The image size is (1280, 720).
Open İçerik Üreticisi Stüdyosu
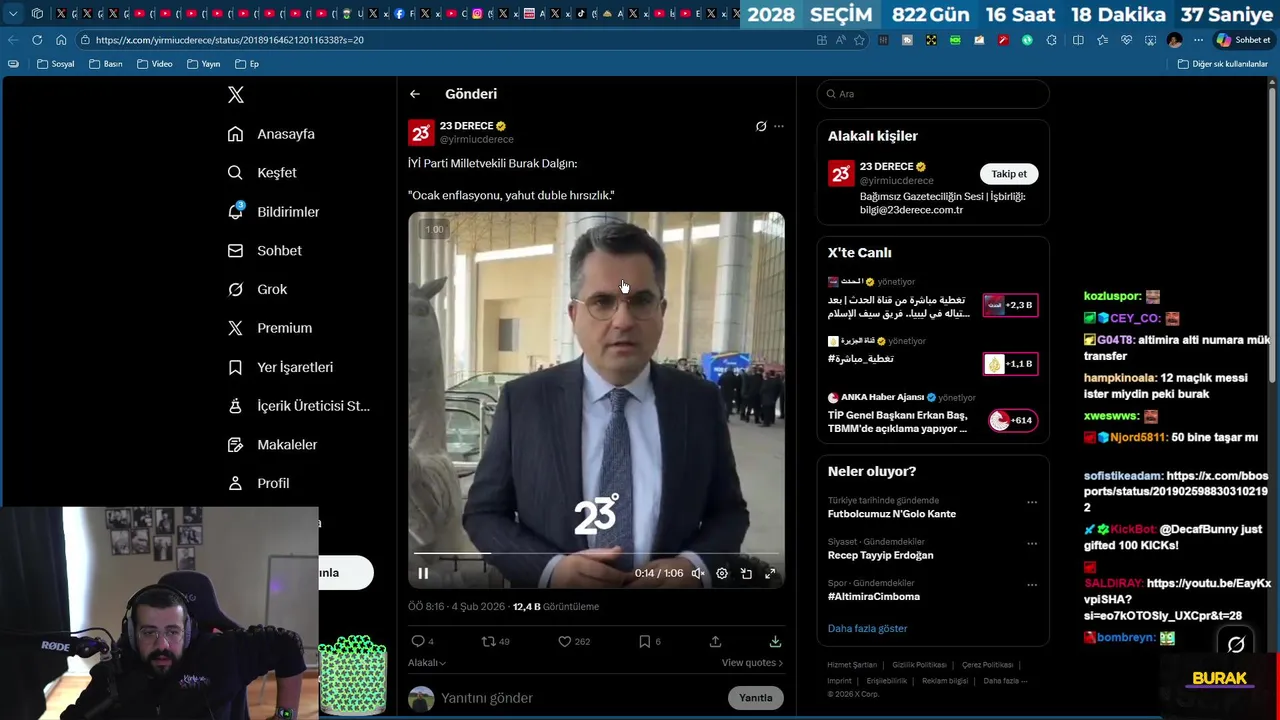coord(298,406)
